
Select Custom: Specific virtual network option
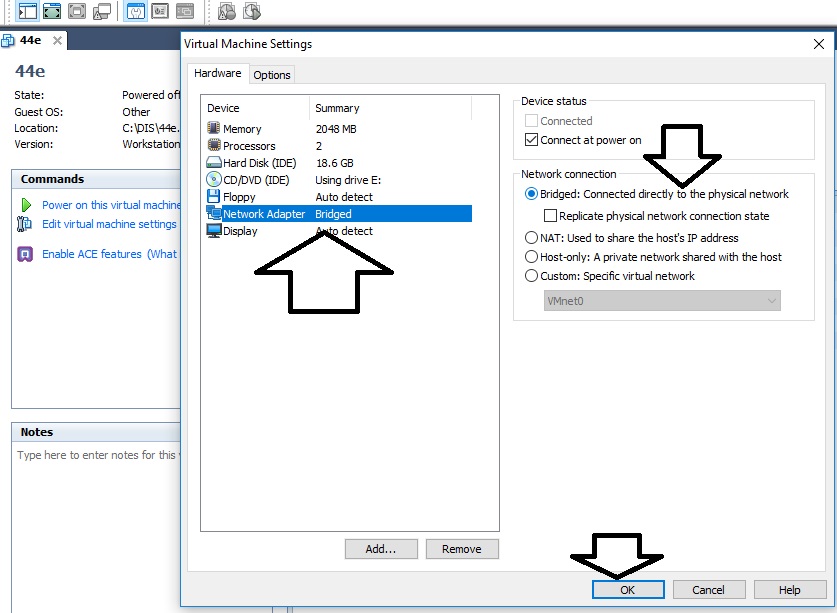pyautogui.click(x=531, y=276)
